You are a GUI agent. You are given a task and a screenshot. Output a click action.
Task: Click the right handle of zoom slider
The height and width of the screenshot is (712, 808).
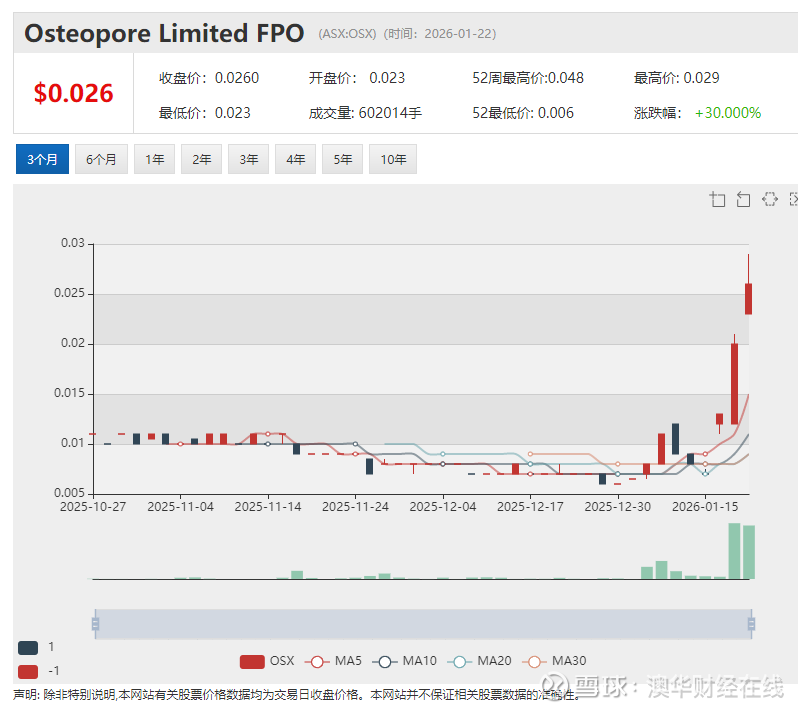coord(751,624)
